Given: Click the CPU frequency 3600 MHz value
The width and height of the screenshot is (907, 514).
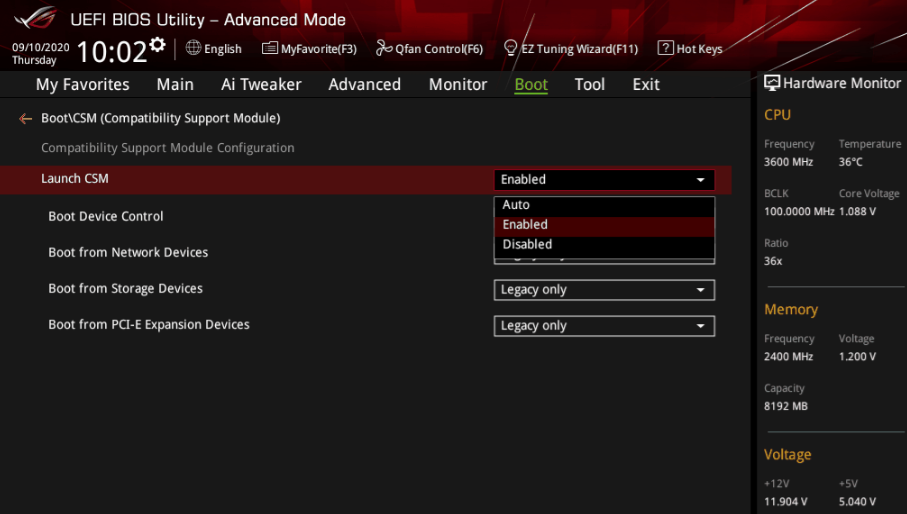Looking at the screenshot, I should click(788, 162).
